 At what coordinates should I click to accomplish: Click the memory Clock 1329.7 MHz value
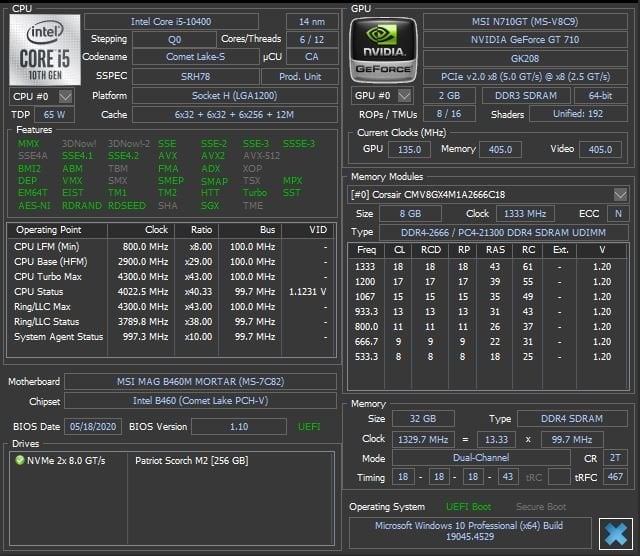tap(423, 440)
